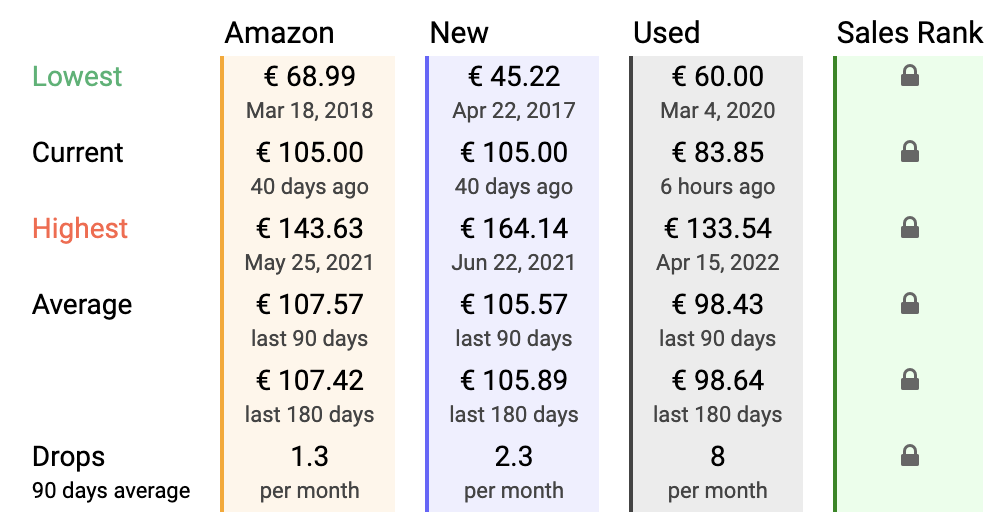The image size is (1008, 518).
Task: Click Used current price € 83.85
Action: [x=717, y=153]
